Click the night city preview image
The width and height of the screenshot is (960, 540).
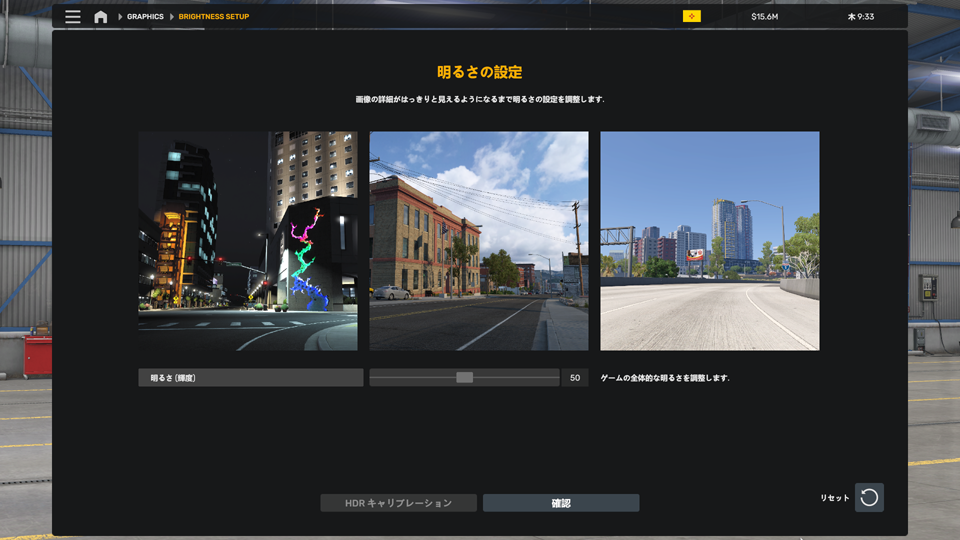point(247,241)
